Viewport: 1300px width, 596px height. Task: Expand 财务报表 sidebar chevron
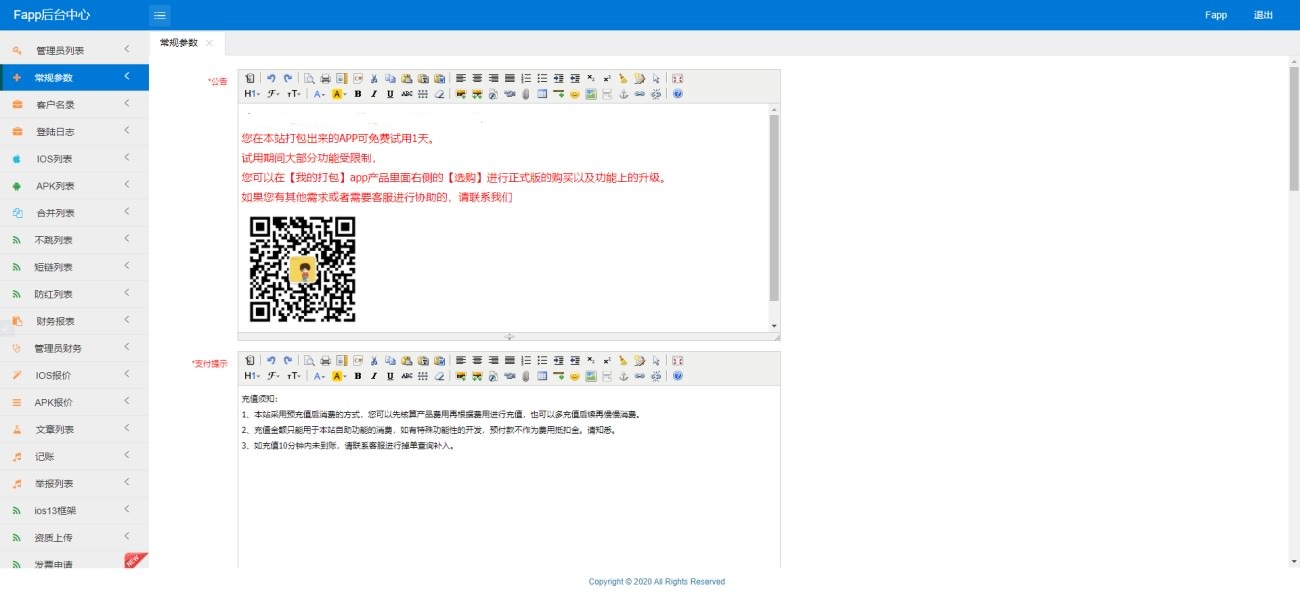click(x=127, y=320)
